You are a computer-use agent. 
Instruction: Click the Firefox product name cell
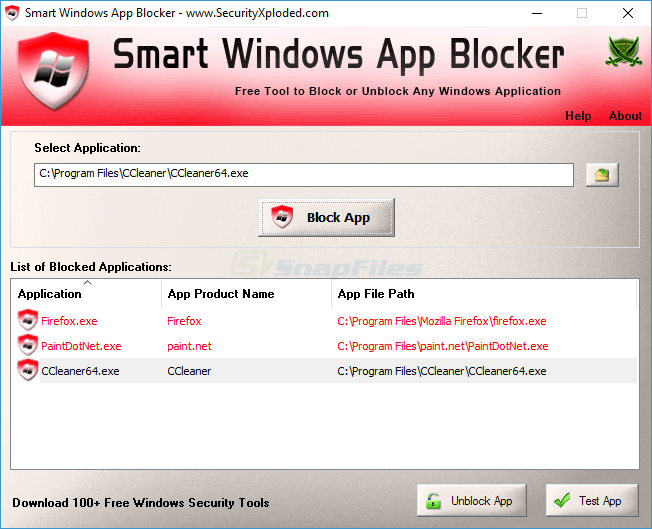184,321
